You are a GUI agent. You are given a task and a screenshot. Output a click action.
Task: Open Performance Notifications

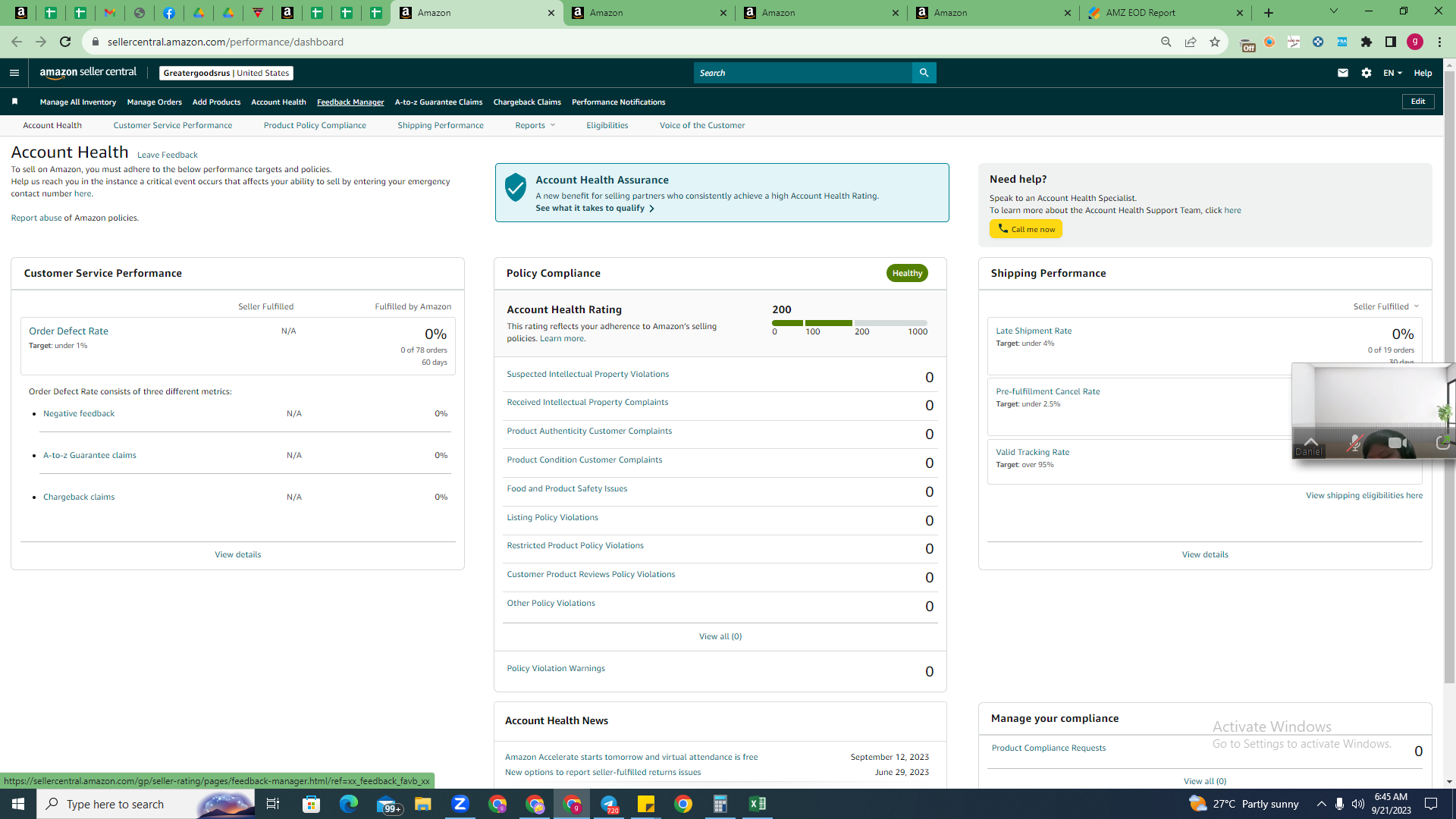(x=619, y=102)
